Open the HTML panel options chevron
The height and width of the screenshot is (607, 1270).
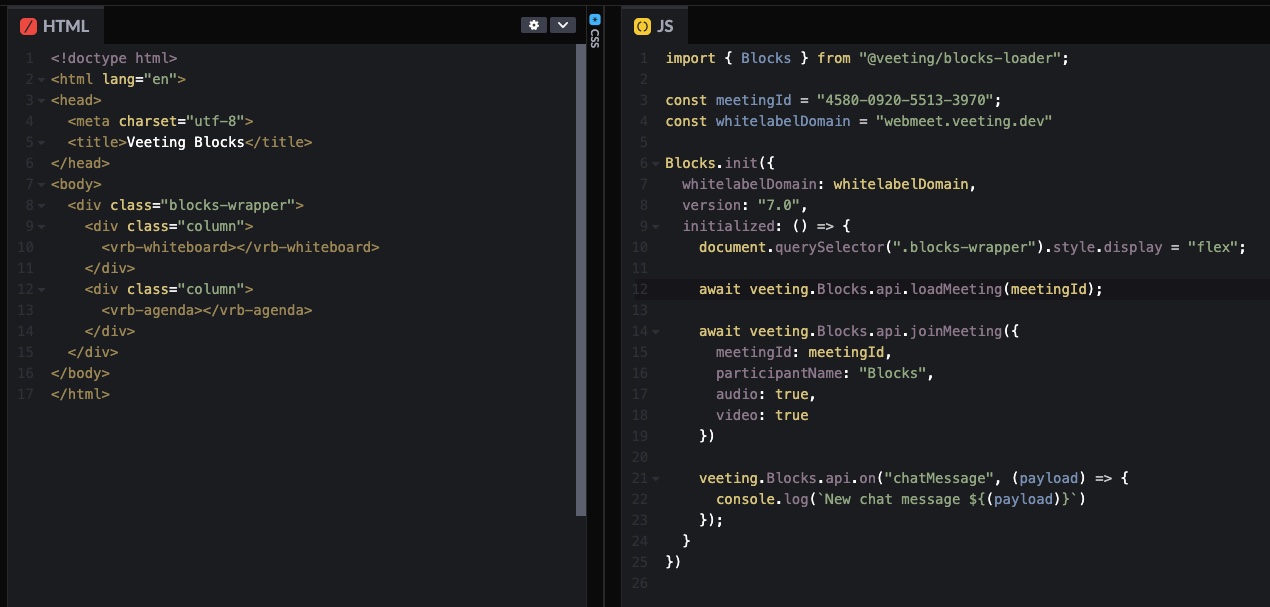tap(562, 24)
